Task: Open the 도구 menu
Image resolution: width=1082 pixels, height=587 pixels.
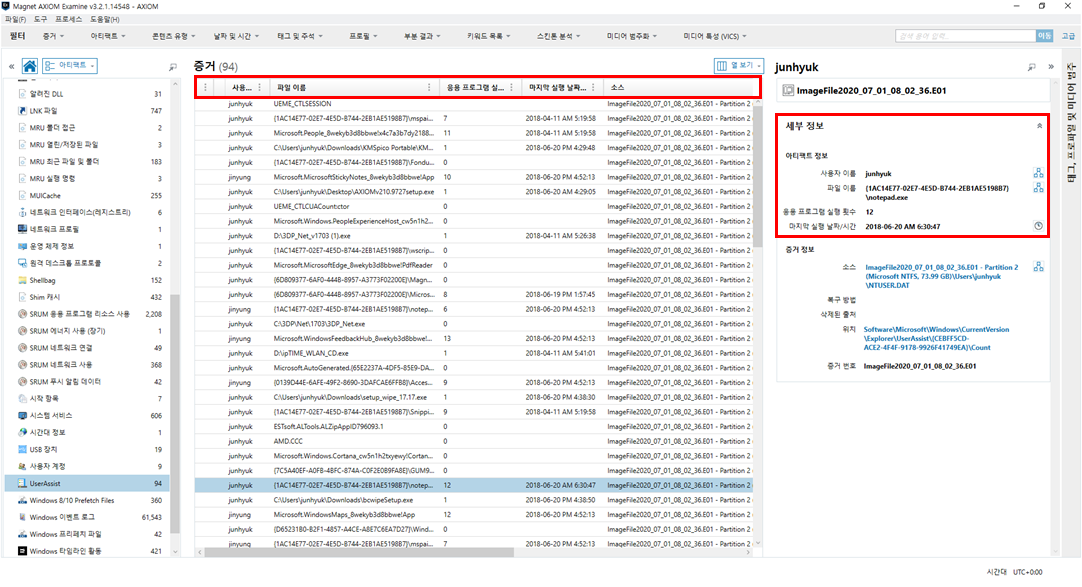Action: tap(41, 19)
